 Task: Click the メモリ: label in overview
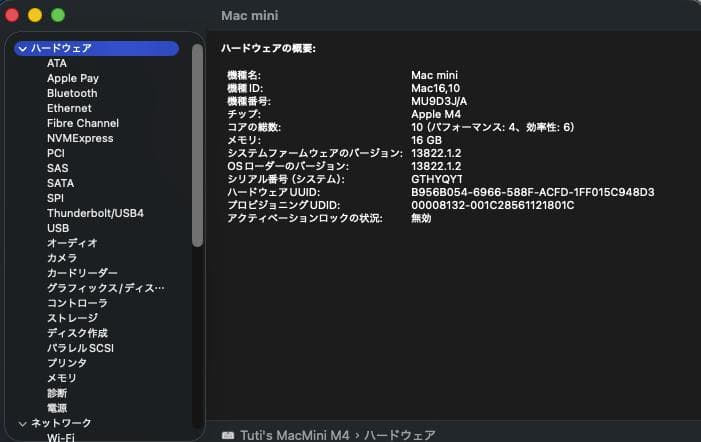(x=244, y=140)
